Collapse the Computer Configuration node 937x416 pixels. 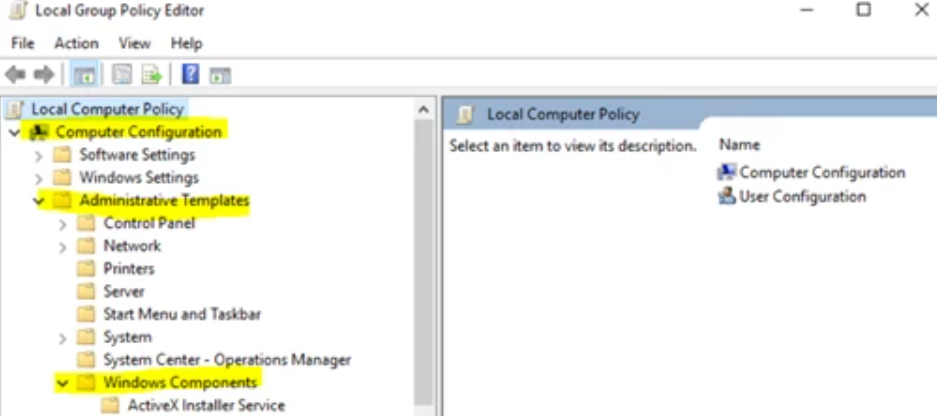tap(14, 133)
